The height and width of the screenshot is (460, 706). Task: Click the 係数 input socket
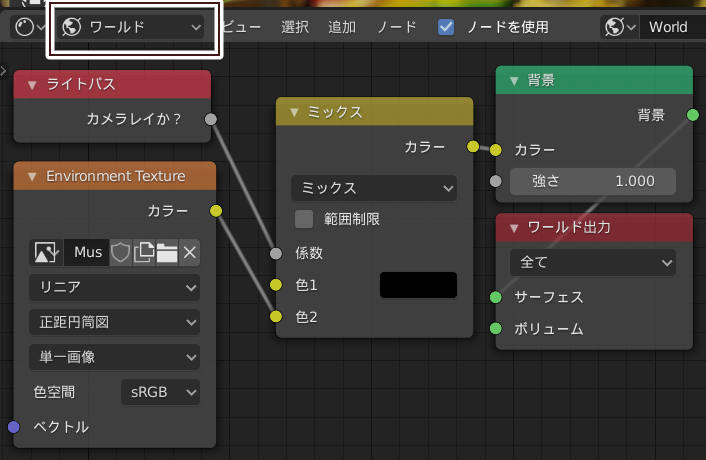tap(276, 253)
